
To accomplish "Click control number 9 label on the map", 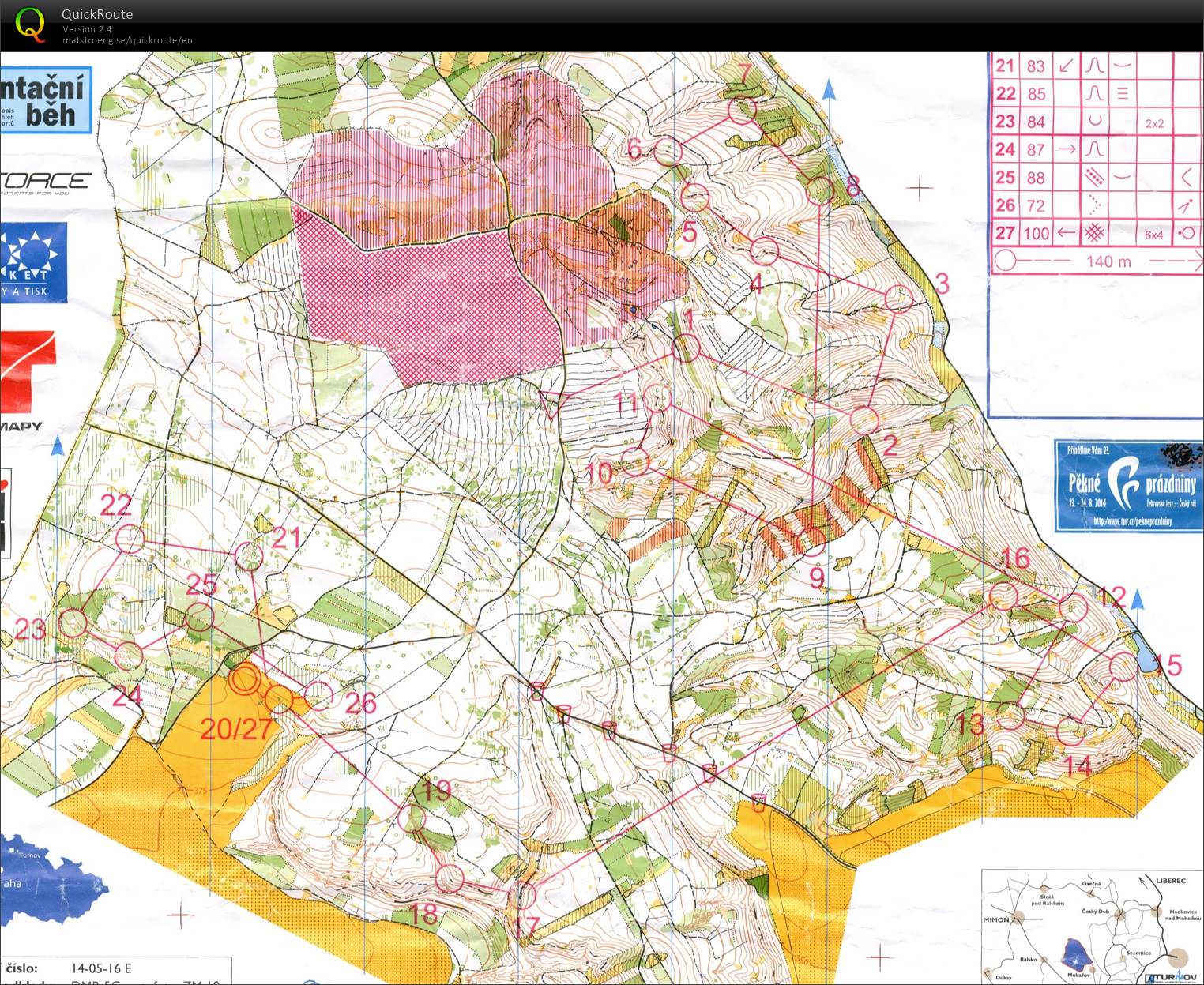I will click(x=817, y=579).
